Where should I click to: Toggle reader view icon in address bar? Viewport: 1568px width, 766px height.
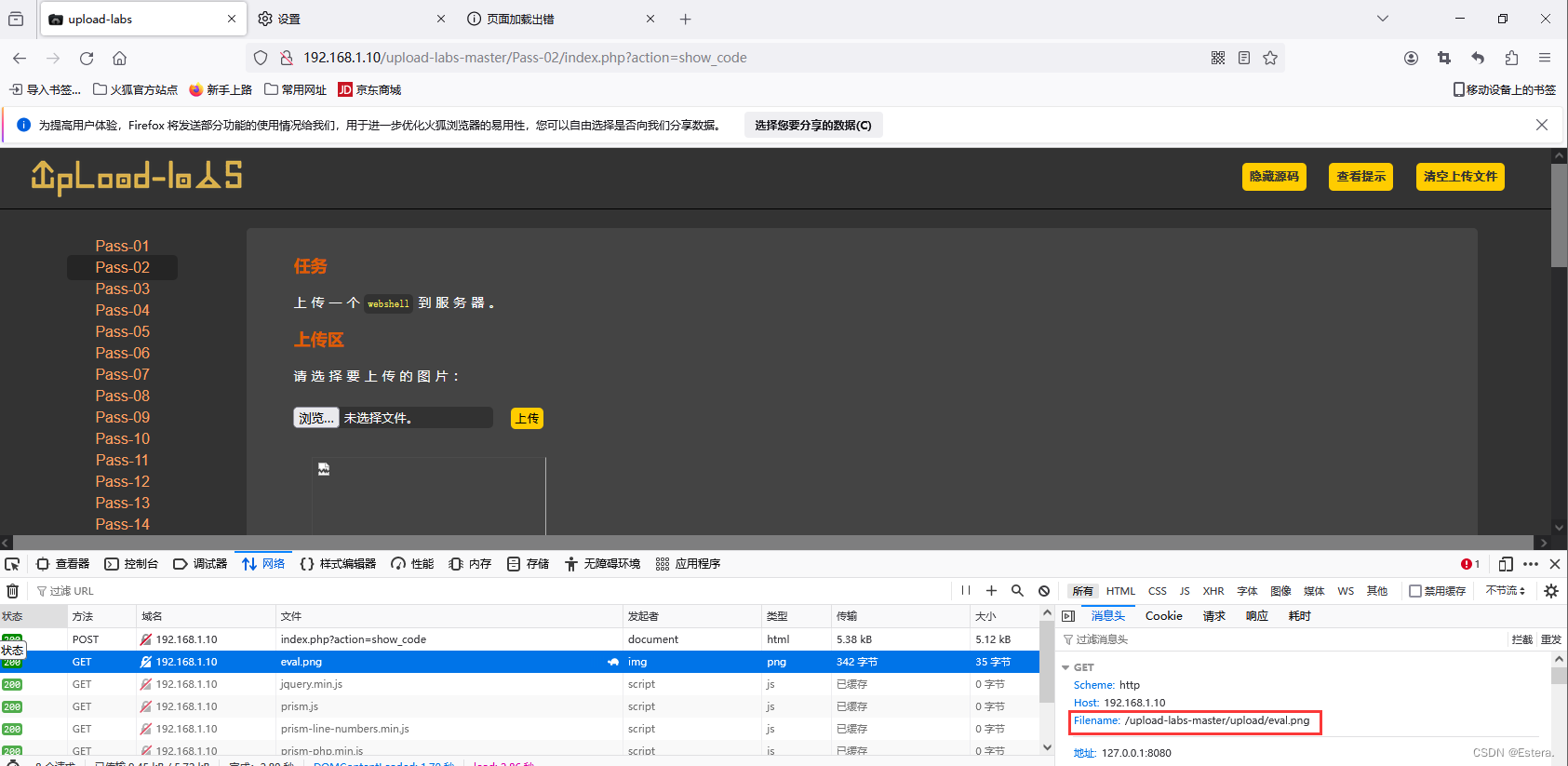pyautogui.click(x=1244, y=58)
